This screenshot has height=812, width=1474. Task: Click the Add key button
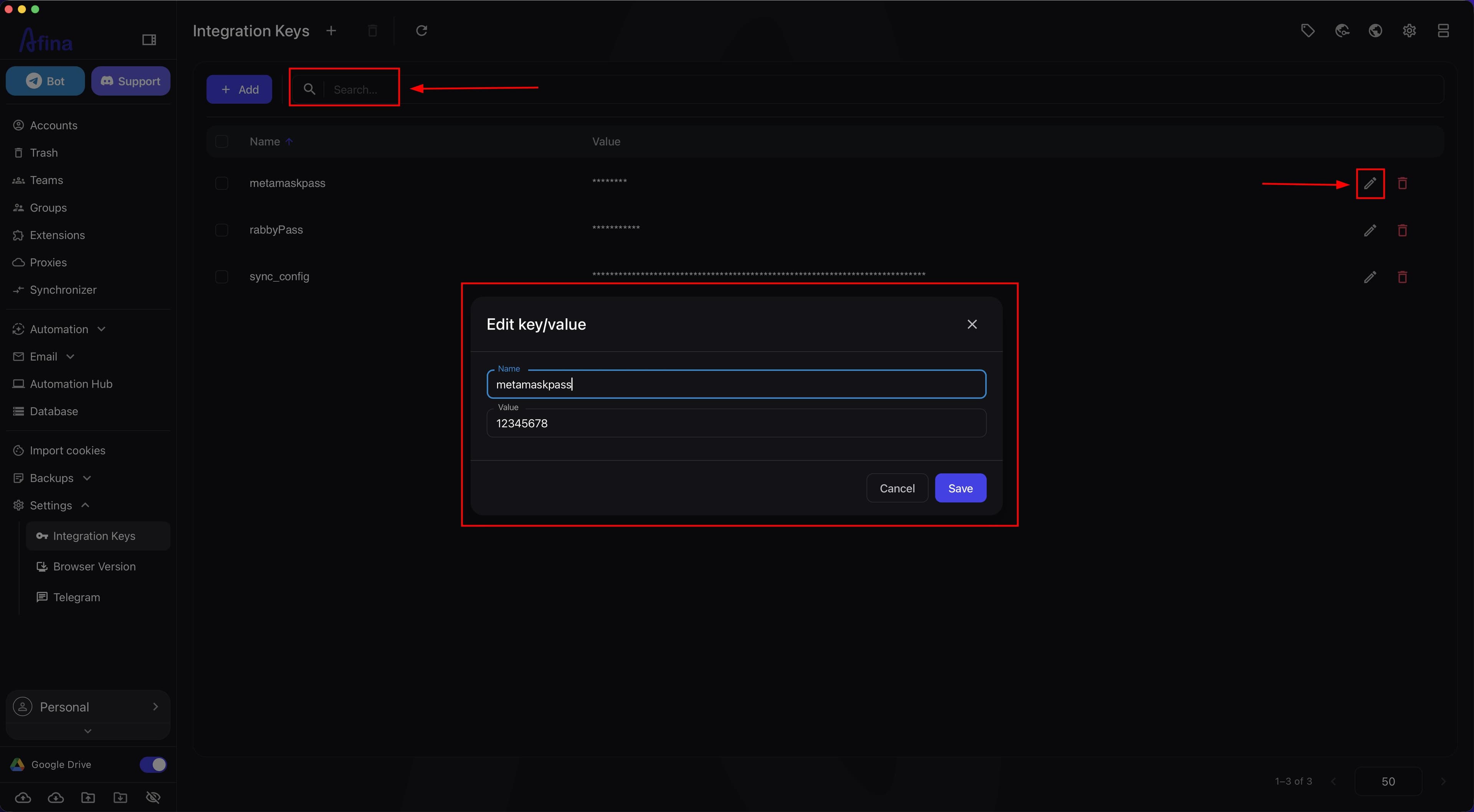point(239,89)
